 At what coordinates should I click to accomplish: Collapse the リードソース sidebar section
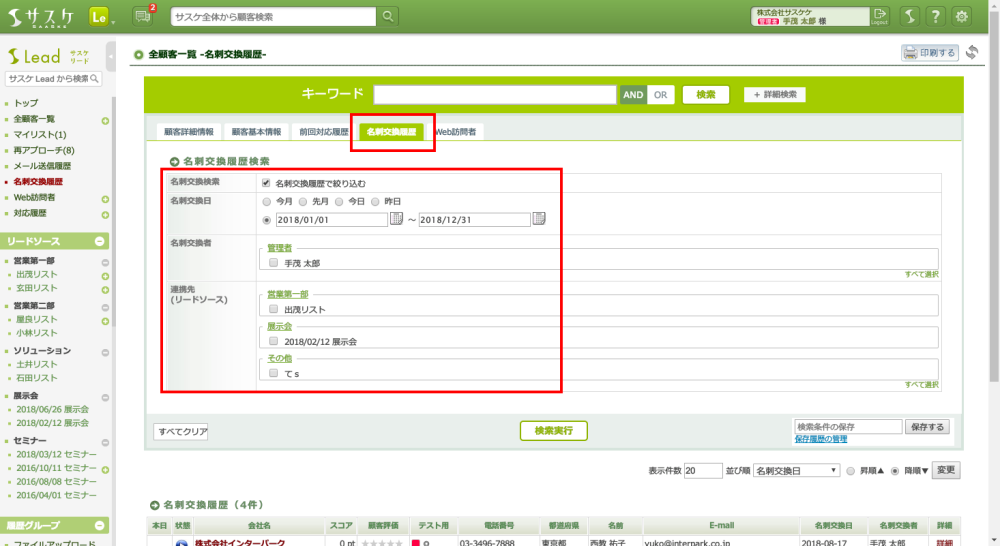pyautogui.click(x=100, y=242)
